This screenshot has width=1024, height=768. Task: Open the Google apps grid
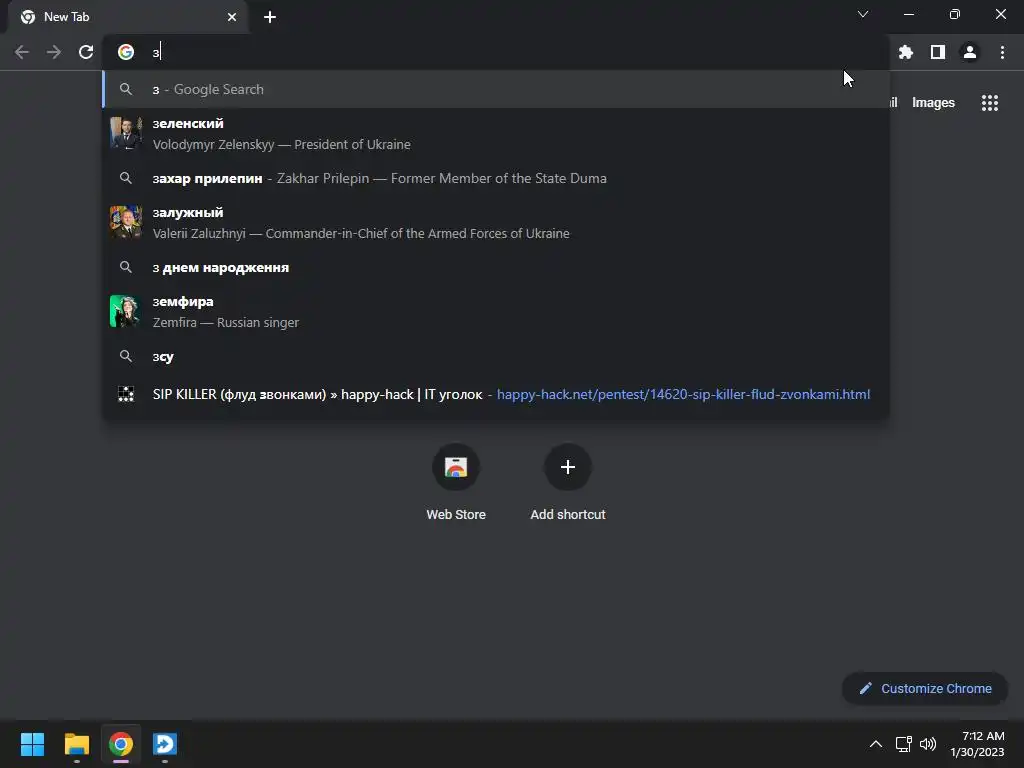[990, 103]
